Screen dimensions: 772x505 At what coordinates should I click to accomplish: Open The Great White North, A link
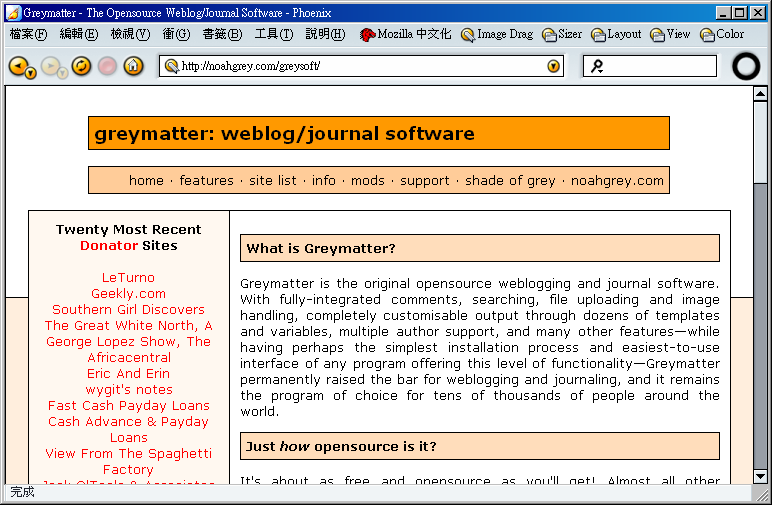click(x=128, y=326)
